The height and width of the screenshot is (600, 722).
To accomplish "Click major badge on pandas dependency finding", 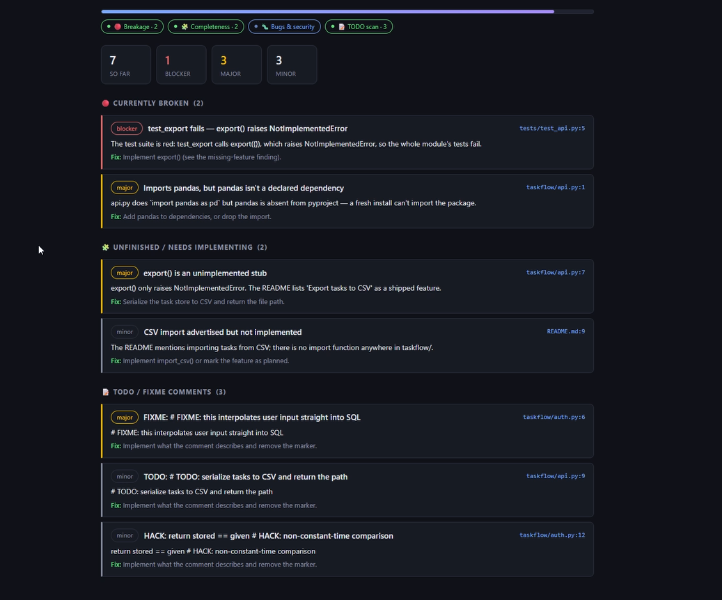I will 124,188.
